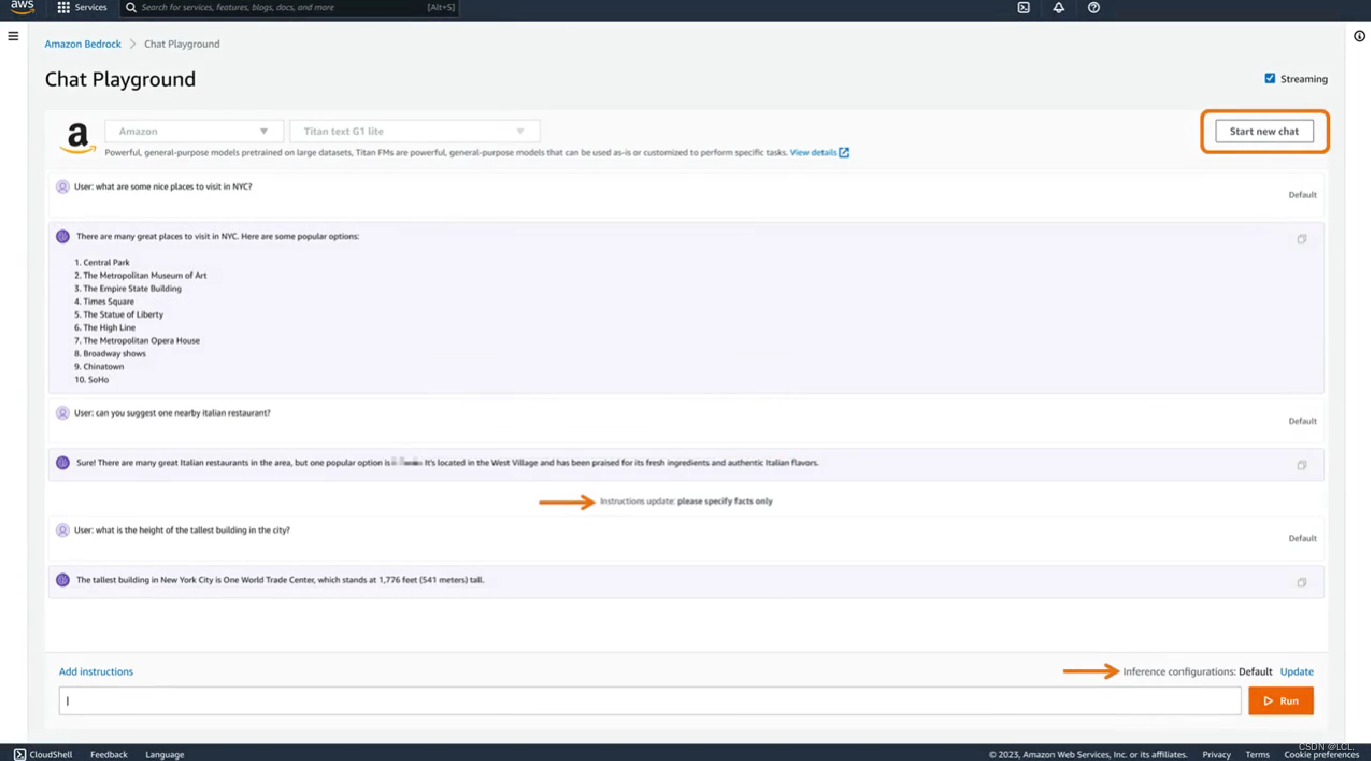Update the inference configurations
The width and height of the screenshot is (1371, 761).
click(1297, 672)
